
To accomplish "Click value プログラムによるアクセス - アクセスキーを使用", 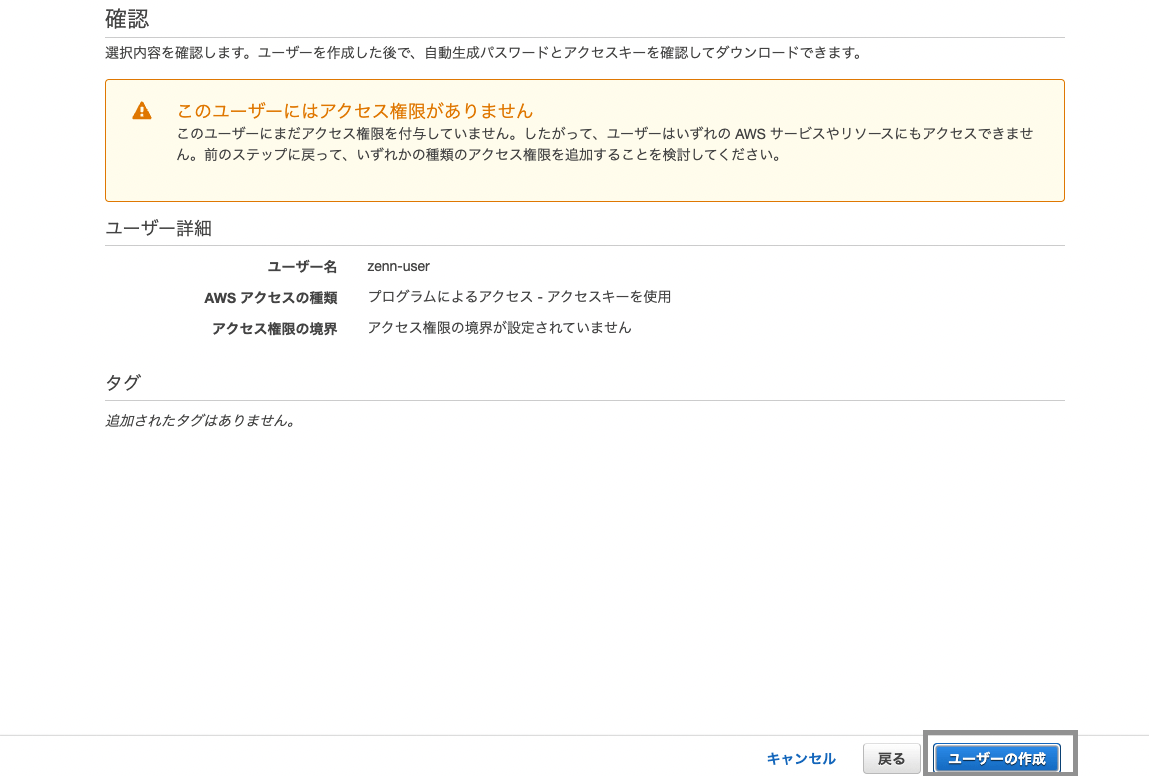I will (519, 297).
